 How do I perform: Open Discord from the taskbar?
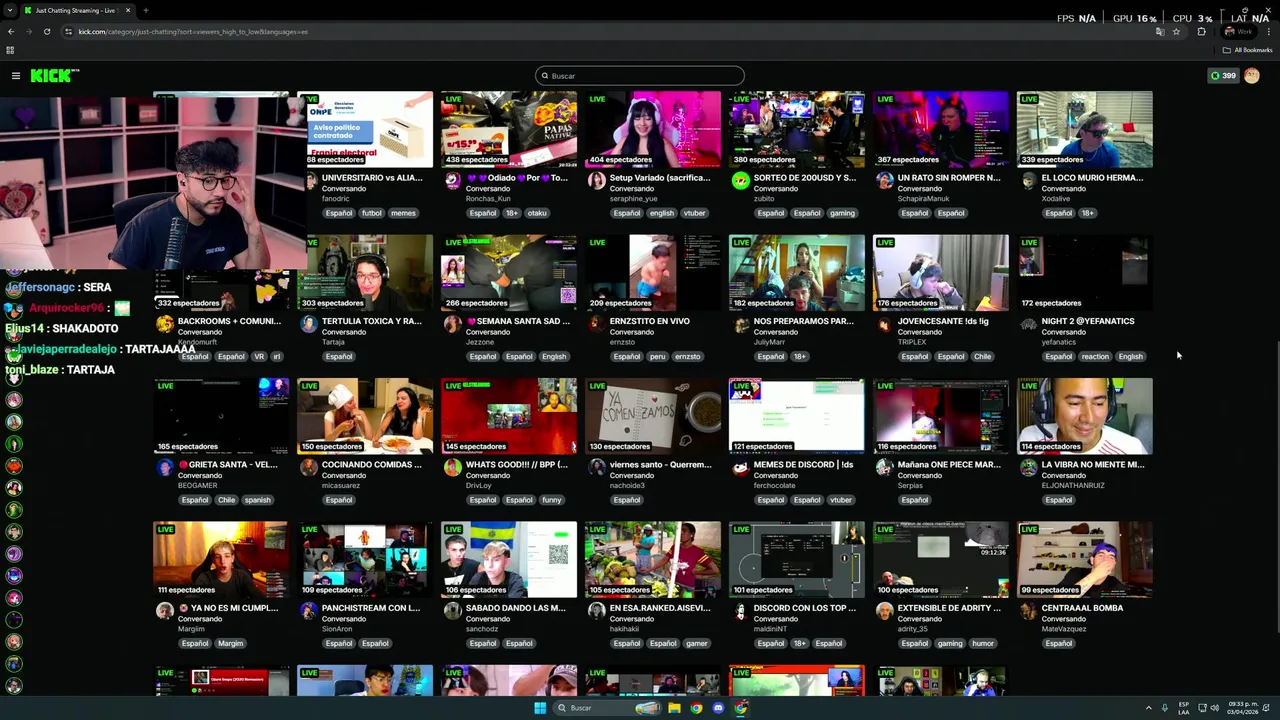point(718,708)
